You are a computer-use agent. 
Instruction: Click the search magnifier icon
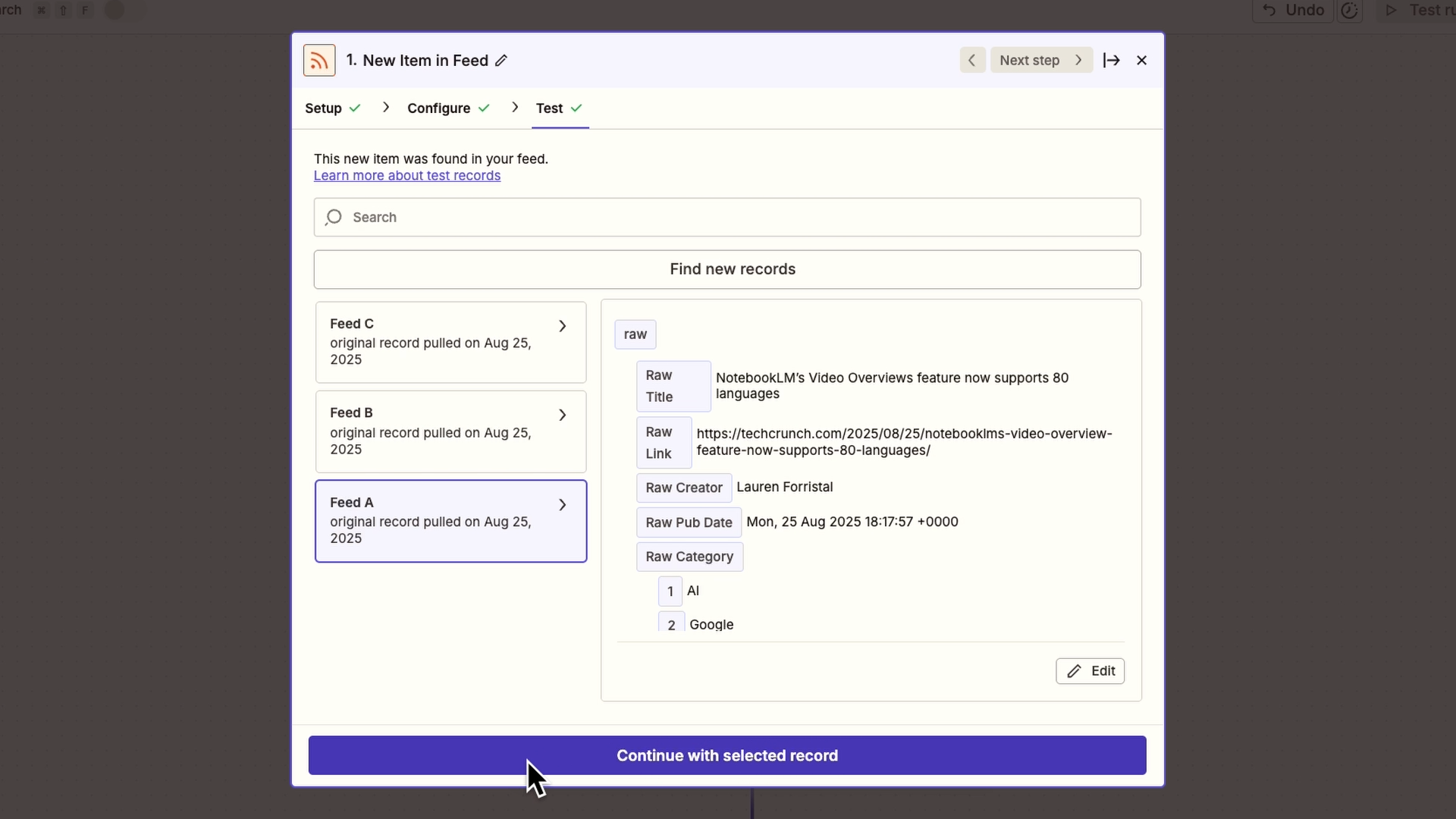[x=334, y=218]
